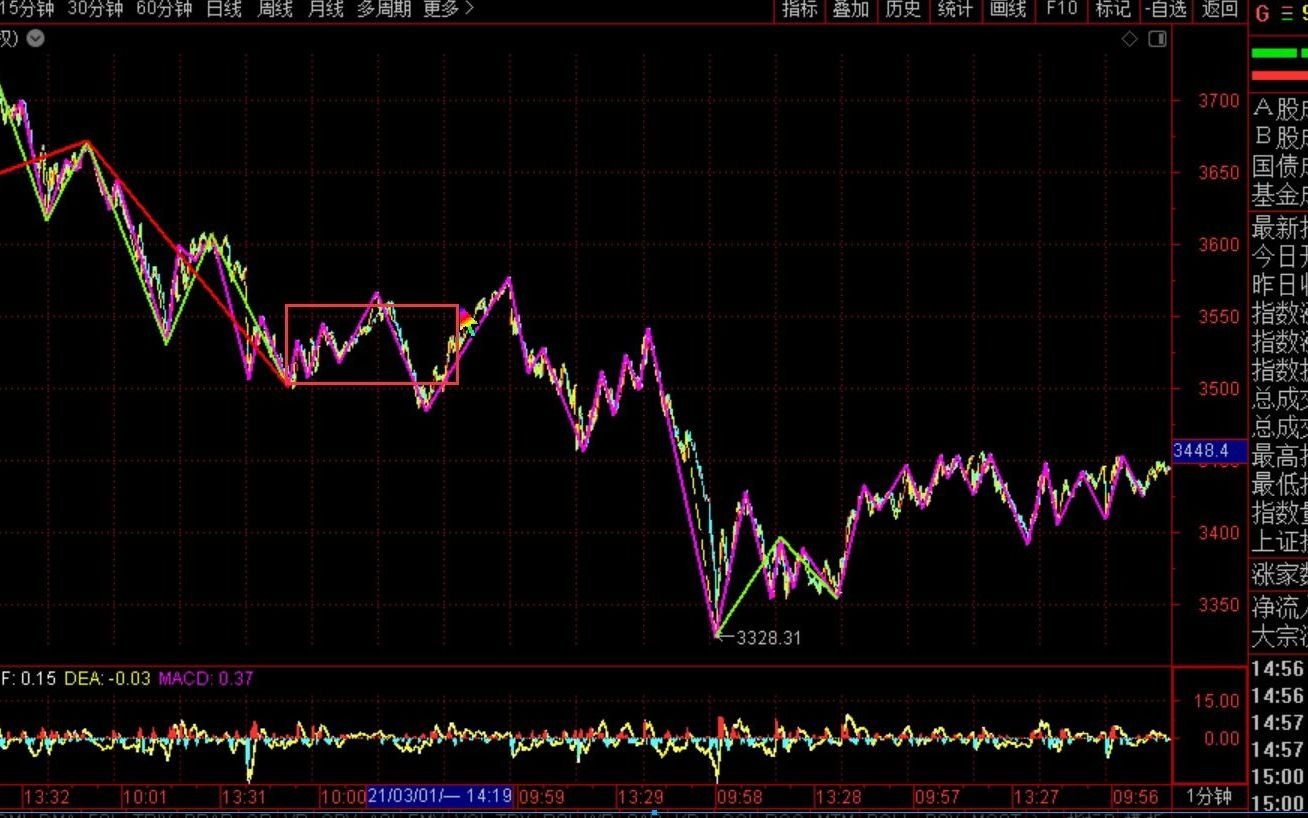Click the 3350 price axis label
The height and width of the screenshot is (818, 1308).
(1219, 605)
